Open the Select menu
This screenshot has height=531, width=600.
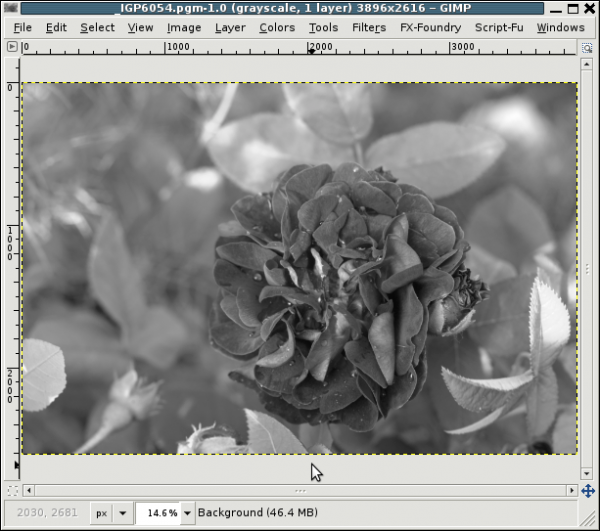97,28
